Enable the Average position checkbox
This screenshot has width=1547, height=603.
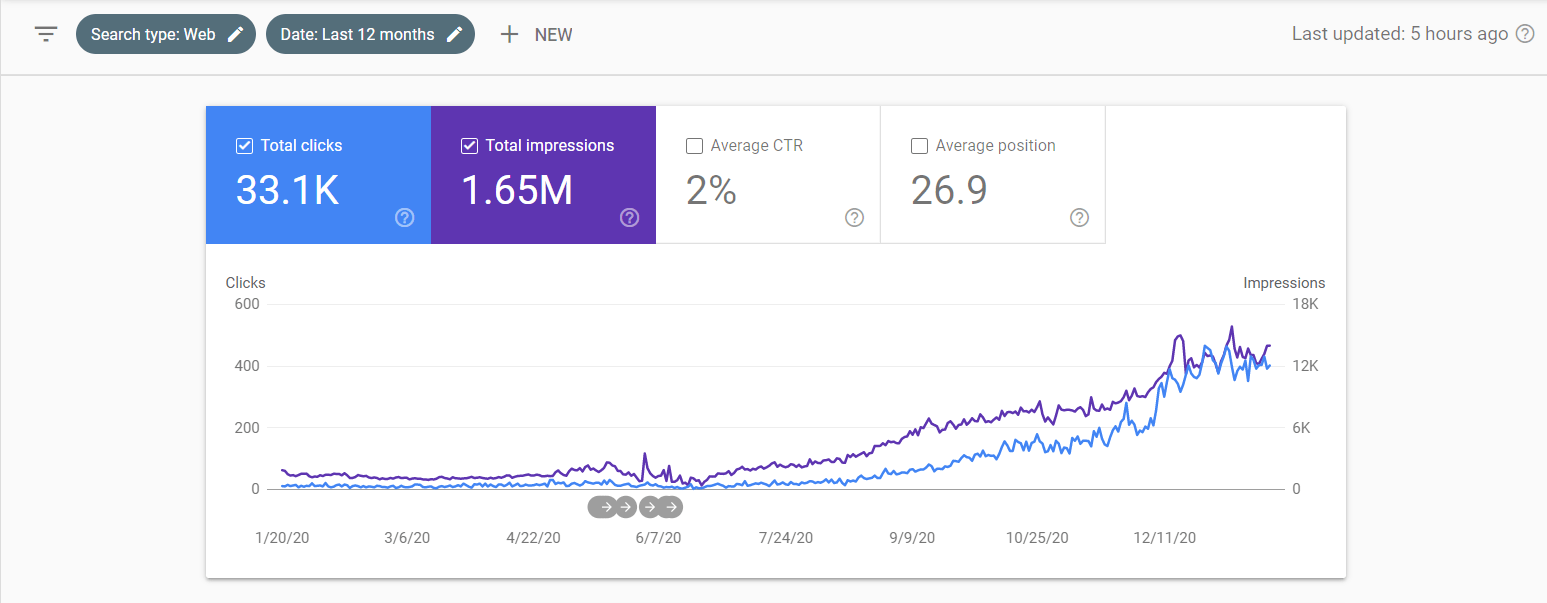coord(919,146)
